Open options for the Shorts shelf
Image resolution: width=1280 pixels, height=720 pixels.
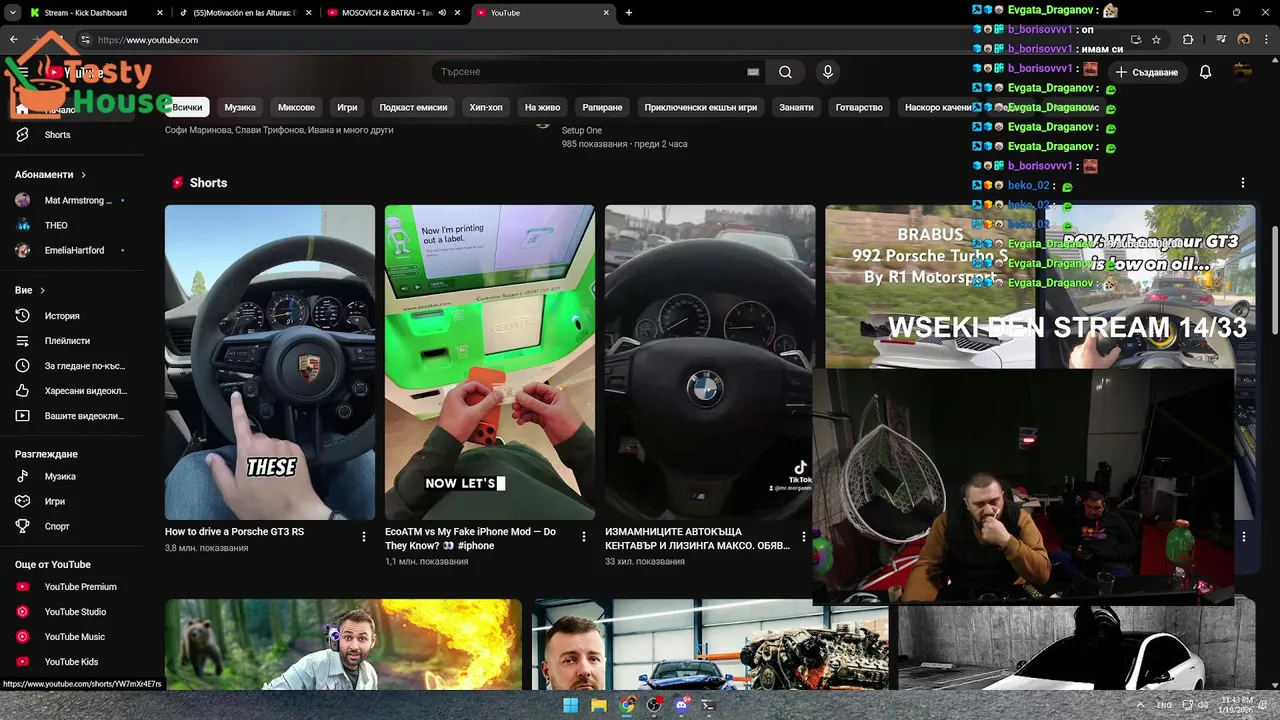(x=1243, y=183)
